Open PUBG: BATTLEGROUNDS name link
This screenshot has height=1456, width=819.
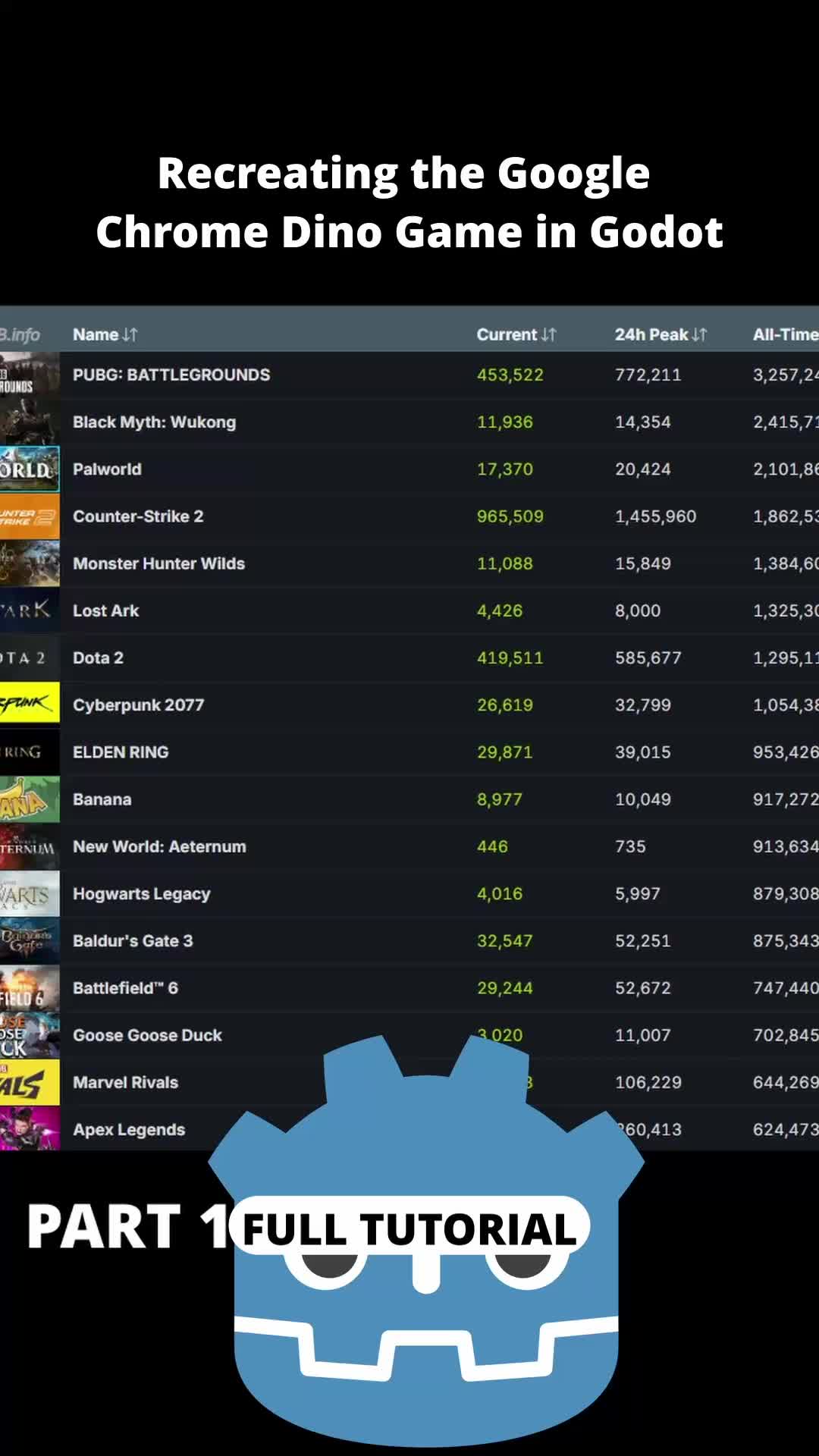point(171,375)
